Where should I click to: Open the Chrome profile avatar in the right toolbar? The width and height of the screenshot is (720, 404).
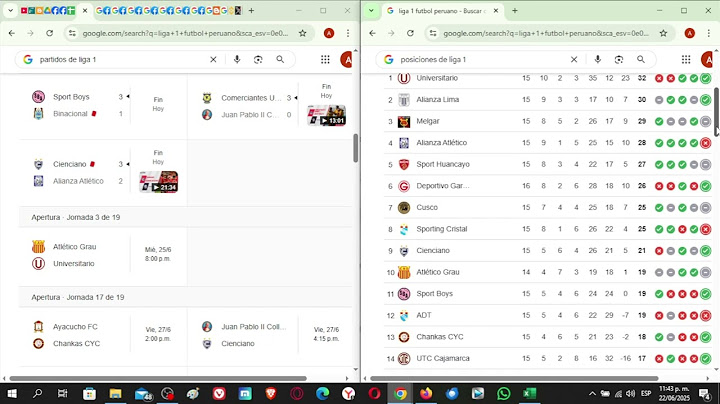pyautogui.click(x=689, y=33)
